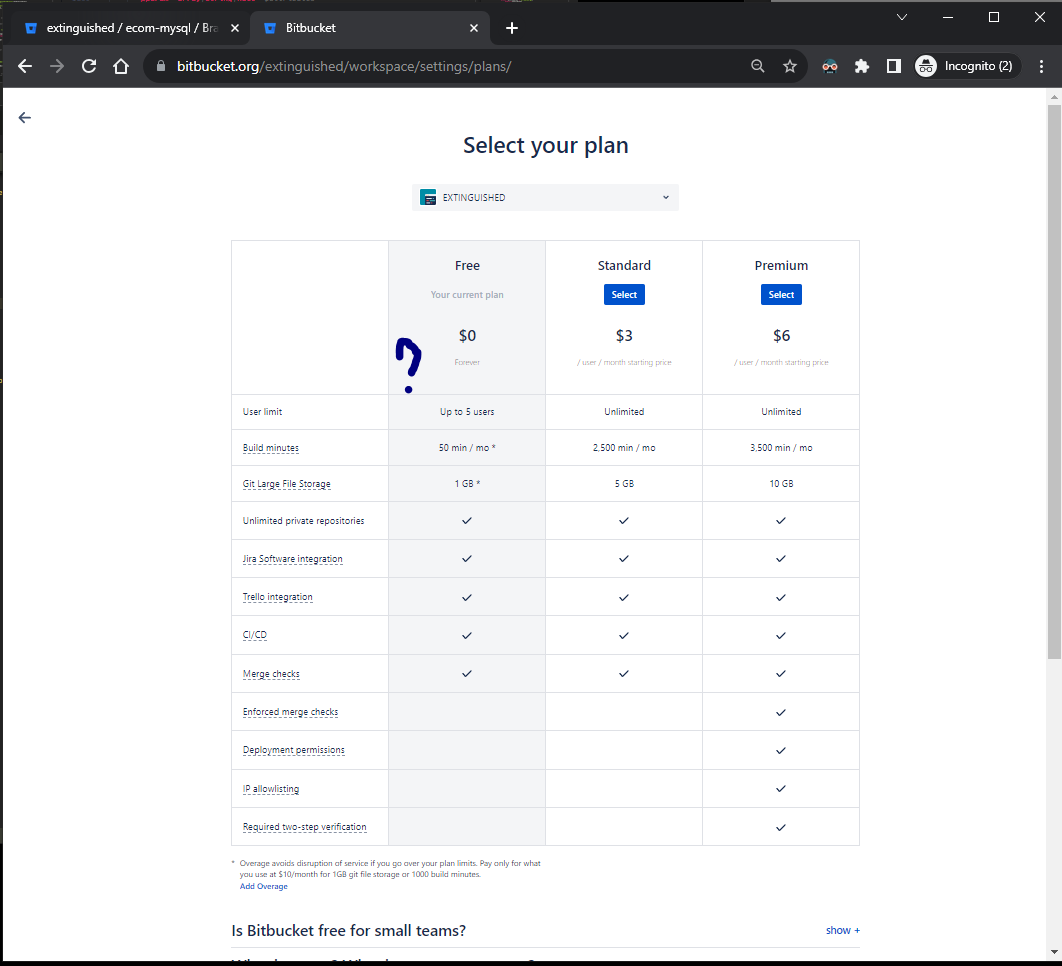Select the Premium plan

(781, 295)
